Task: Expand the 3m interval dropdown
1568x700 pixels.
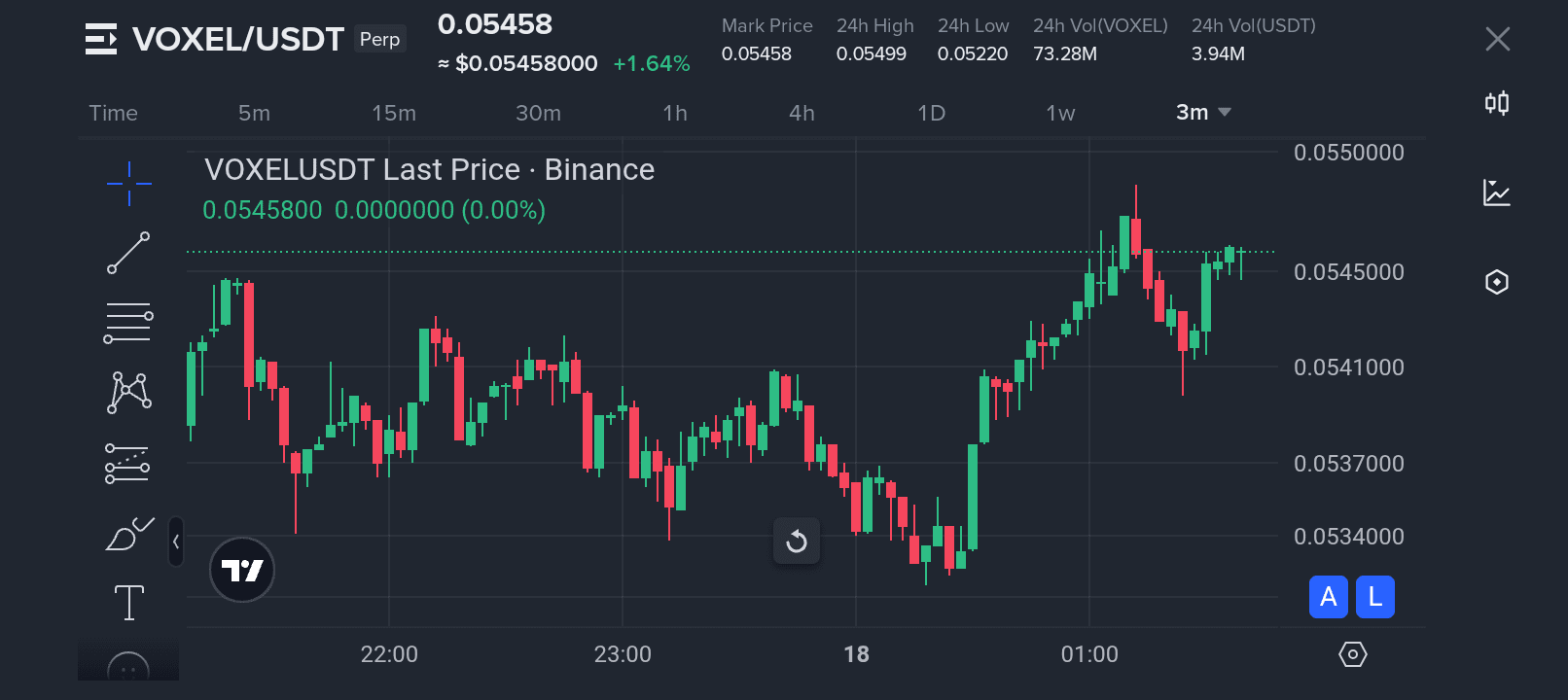Action: point(1203,113)
